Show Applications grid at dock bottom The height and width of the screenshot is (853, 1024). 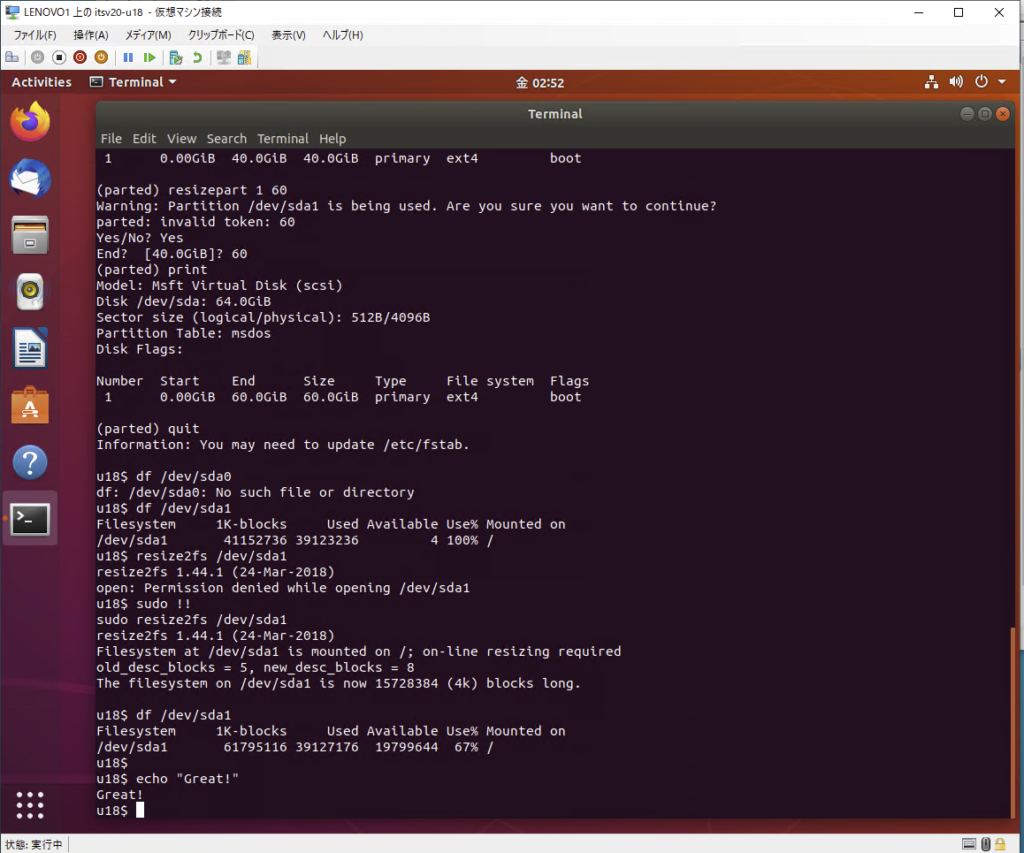[x=30, y=805]
